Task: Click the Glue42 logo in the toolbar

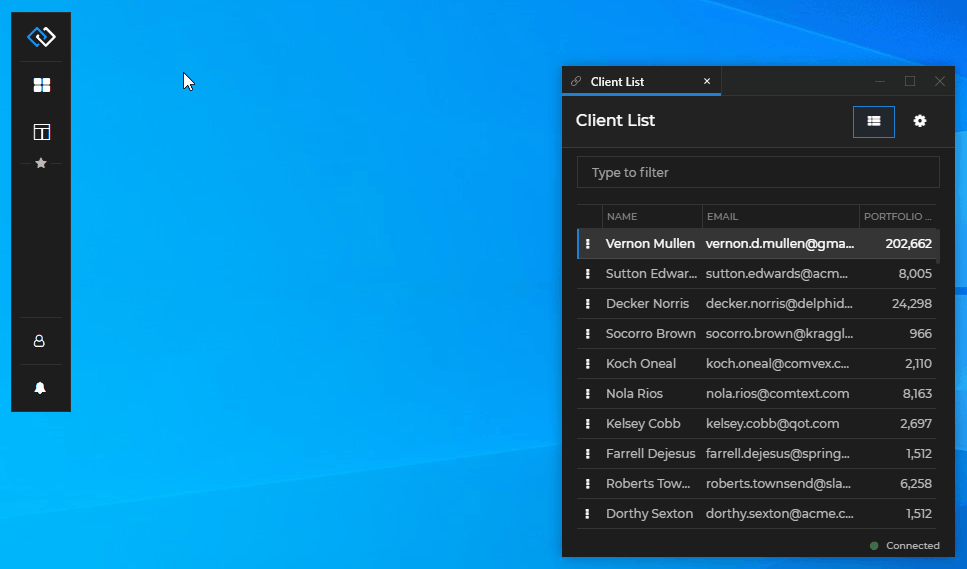Action: [41, 37]
